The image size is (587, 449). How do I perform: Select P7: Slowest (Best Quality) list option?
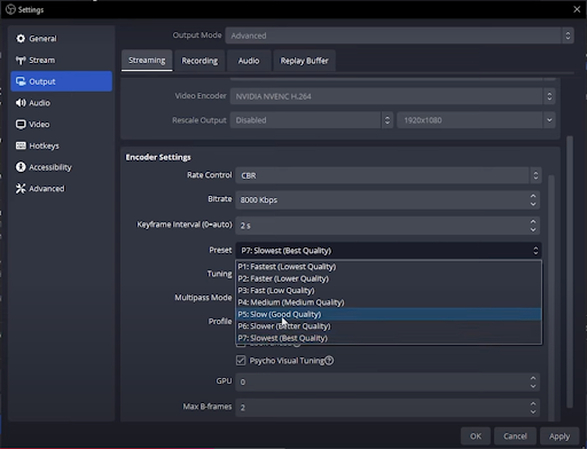pos(389,338)
